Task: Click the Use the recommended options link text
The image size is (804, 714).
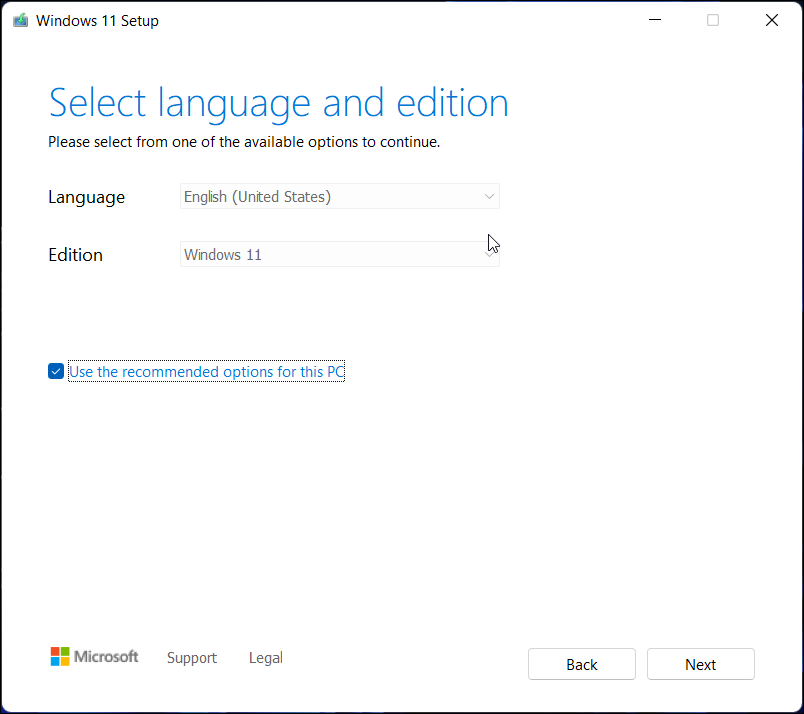Action: point(205,371)
